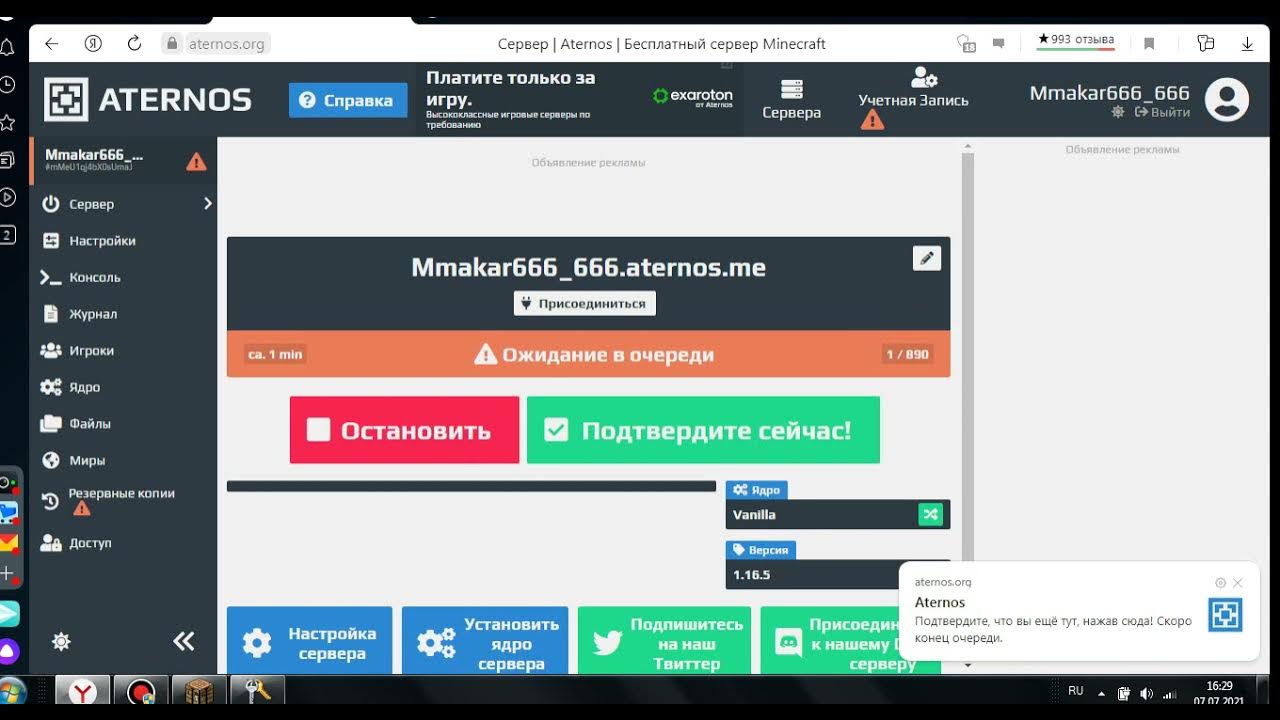Click the 1 / 890 queue position
The height and width of the screenshot is (720, 1280).
[908, 354]
